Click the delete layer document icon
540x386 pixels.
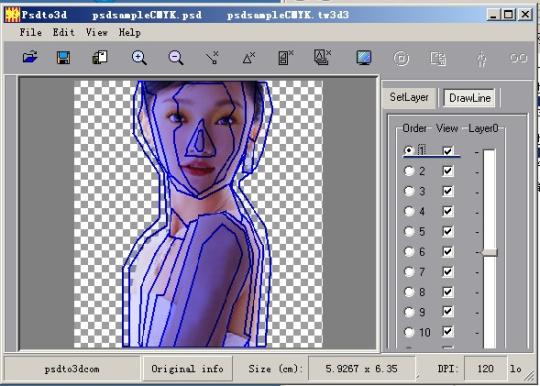click(285, 57)
